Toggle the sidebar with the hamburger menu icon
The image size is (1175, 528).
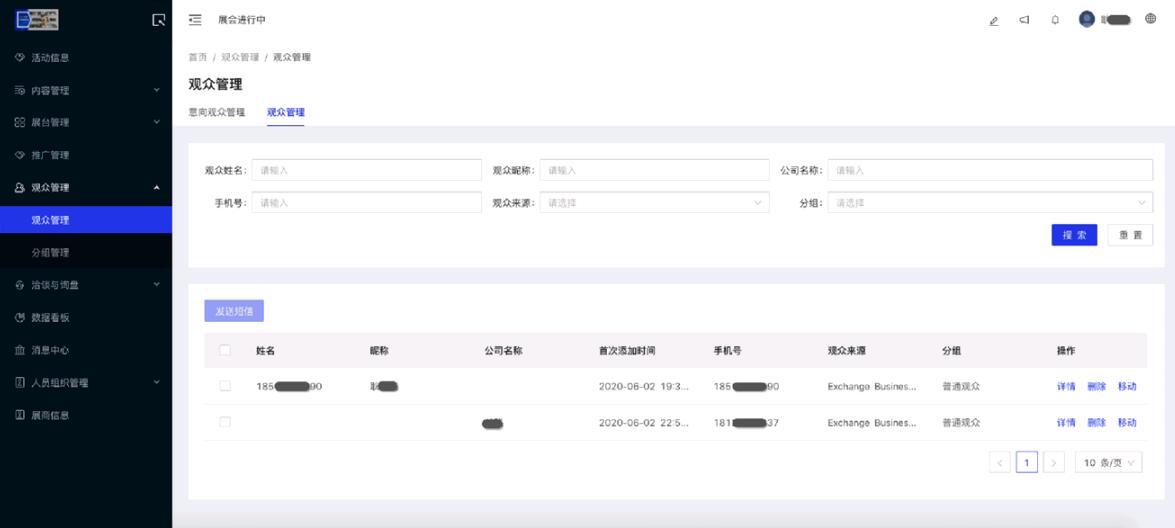coord(195,20)
